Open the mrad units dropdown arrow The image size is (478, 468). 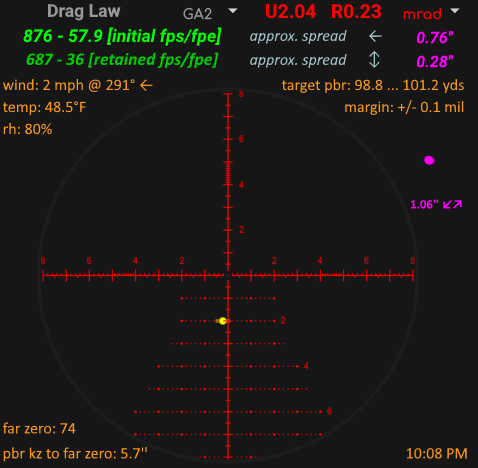[455, 11]
